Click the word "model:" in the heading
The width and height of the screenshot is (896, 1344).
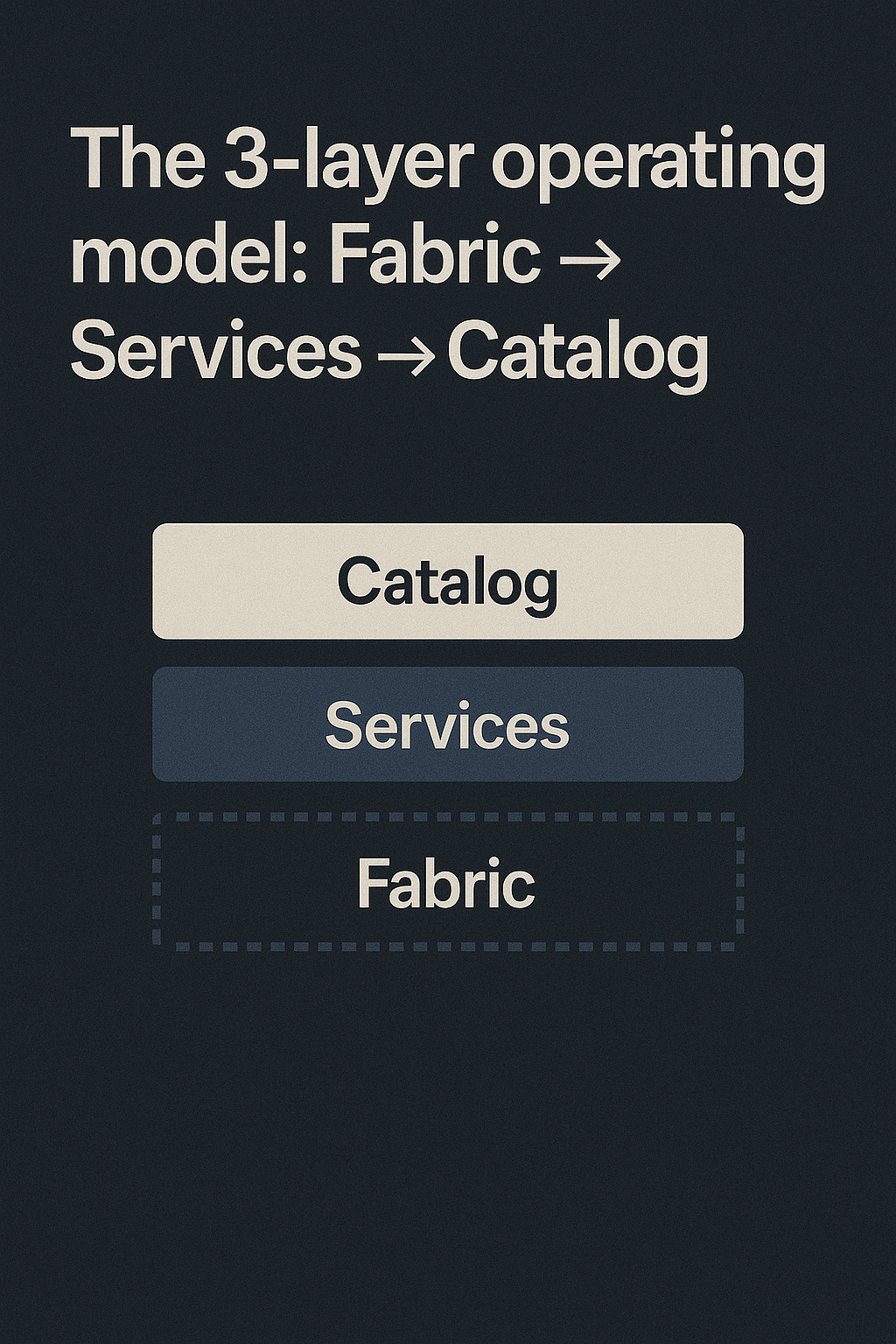click(189, 257)
